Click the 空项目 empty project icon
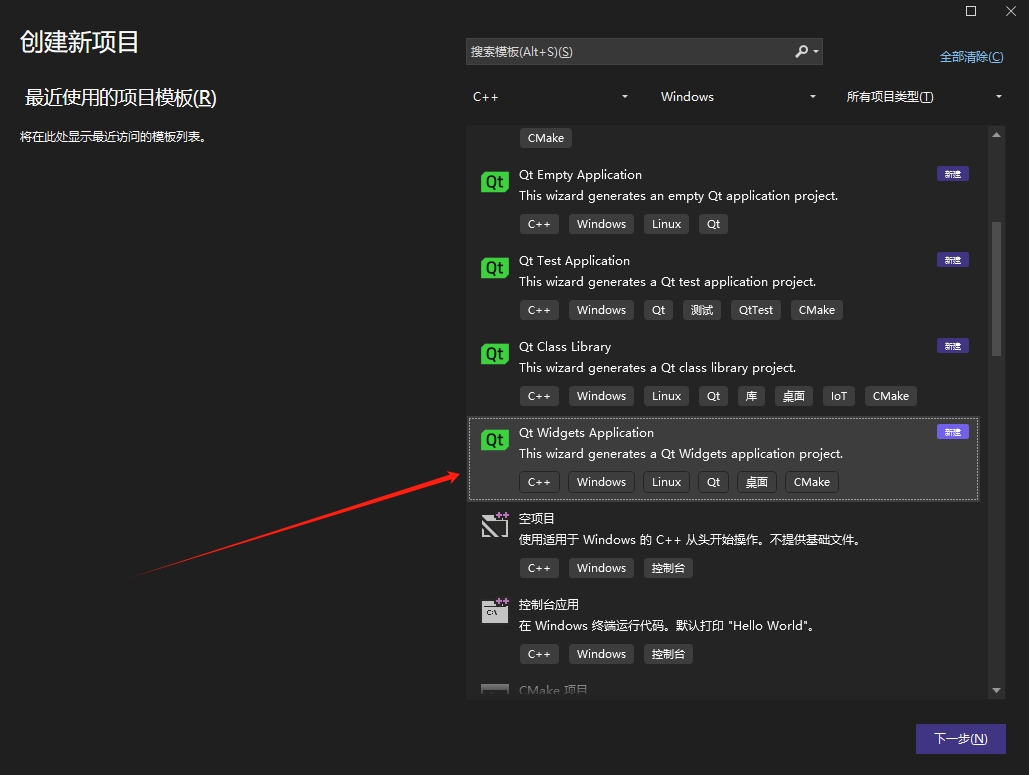Viewport: 1029px width, 775px height. click(x=495, y=525)
